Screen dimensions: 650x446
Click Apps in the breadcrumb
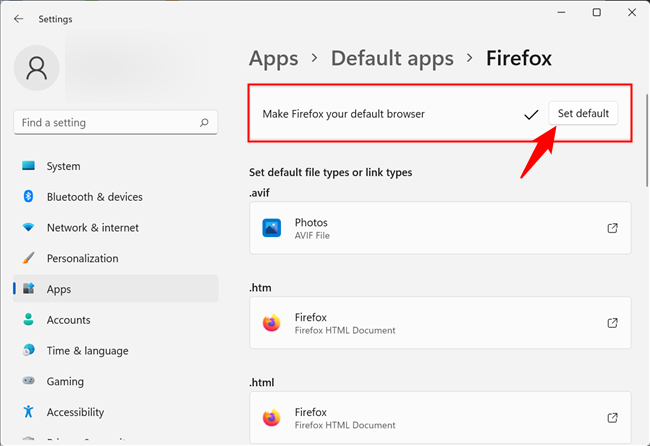[273, 58]
